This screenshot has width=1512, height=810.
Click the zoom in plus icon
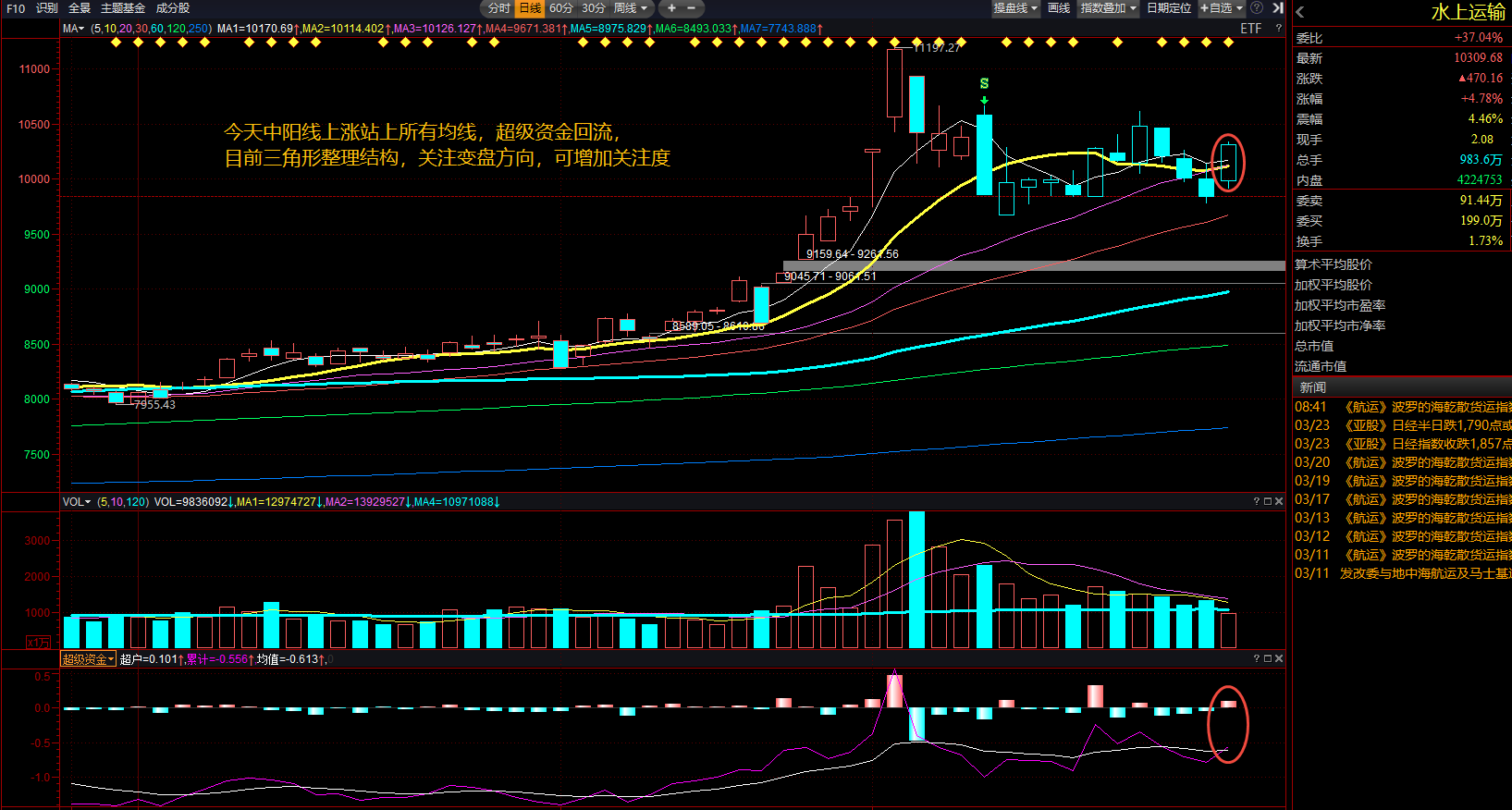(x=672, y=8)
